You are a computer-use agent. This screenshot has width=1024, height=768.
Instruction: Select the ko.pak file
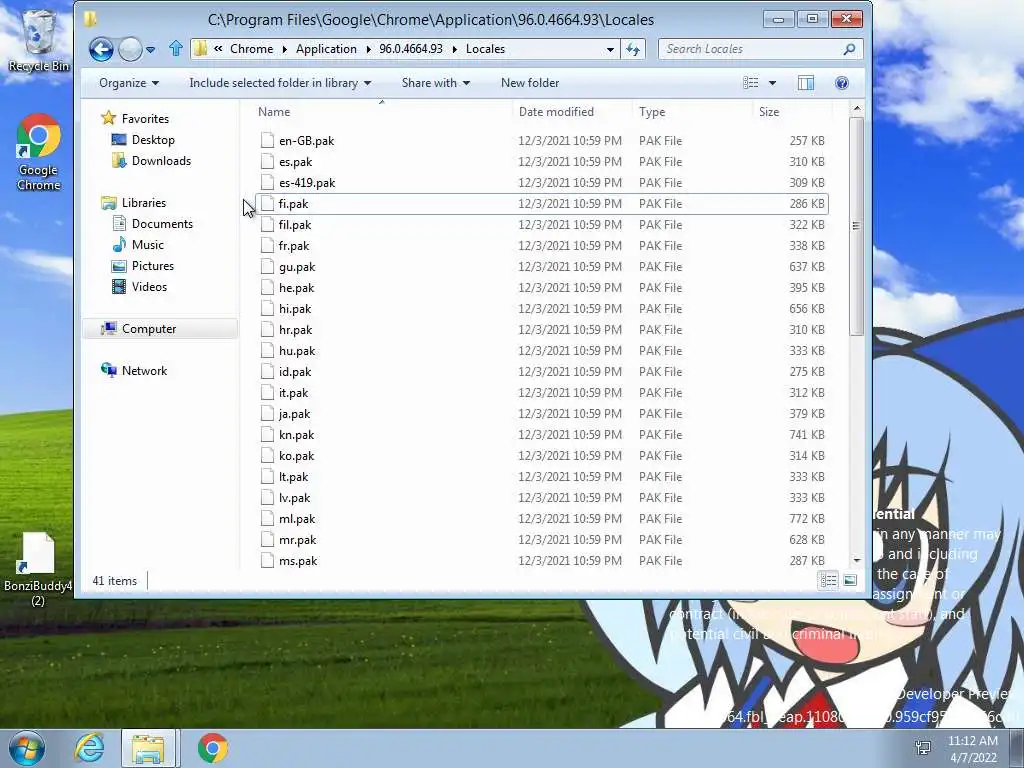click(x=542, y=455)
